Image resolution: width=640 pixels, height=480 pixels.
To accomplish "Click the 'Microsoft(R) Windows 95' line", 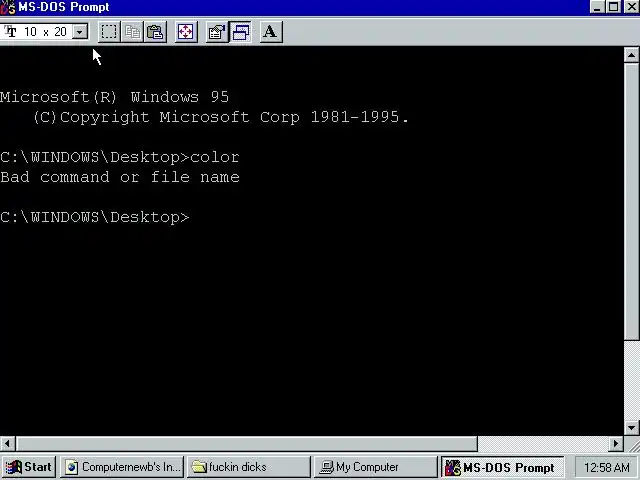I will (114, 97).
